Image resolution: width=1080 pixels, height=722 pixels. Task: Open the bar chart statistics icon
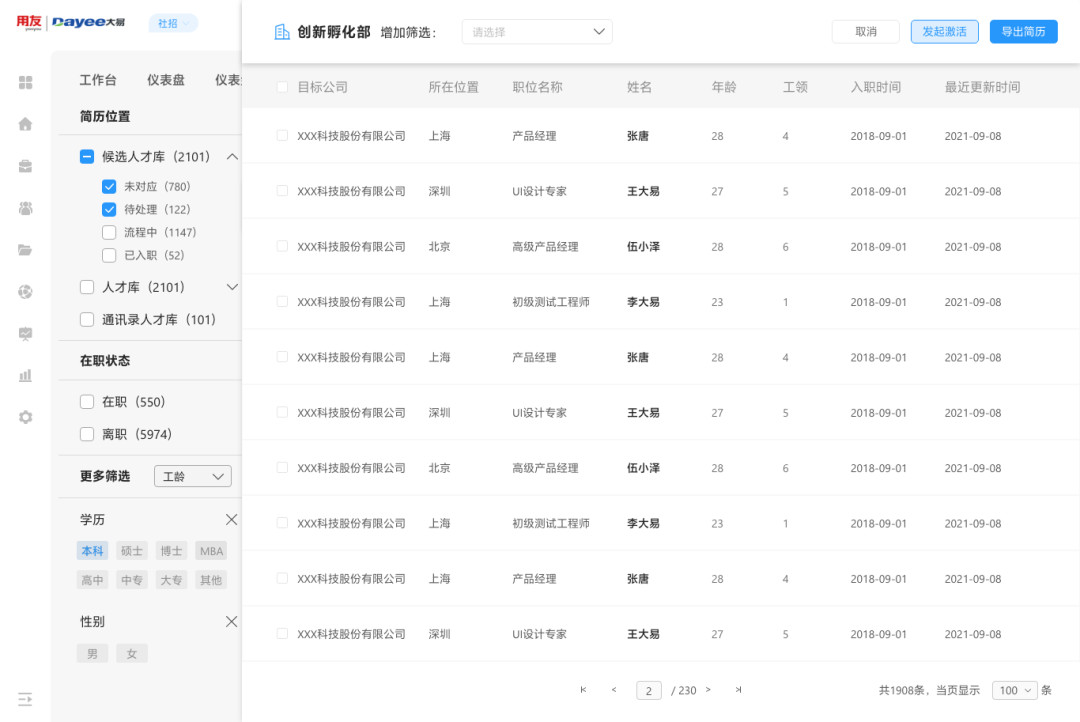pyautogui.click(x=24, y=376)
